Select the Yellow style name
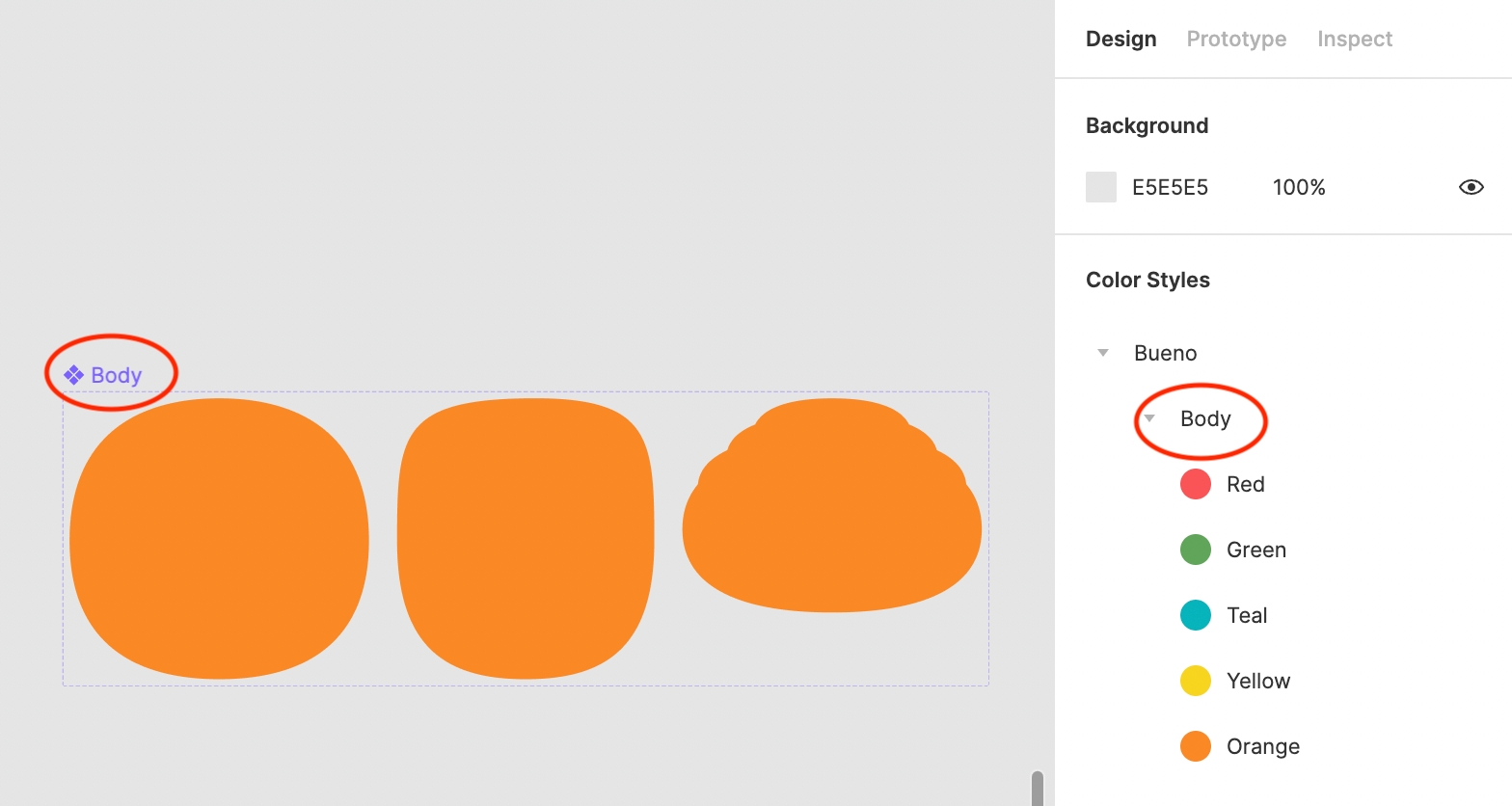This screenshot has width=1512, height=806. pyautogui.click(x=1258, y=681)
